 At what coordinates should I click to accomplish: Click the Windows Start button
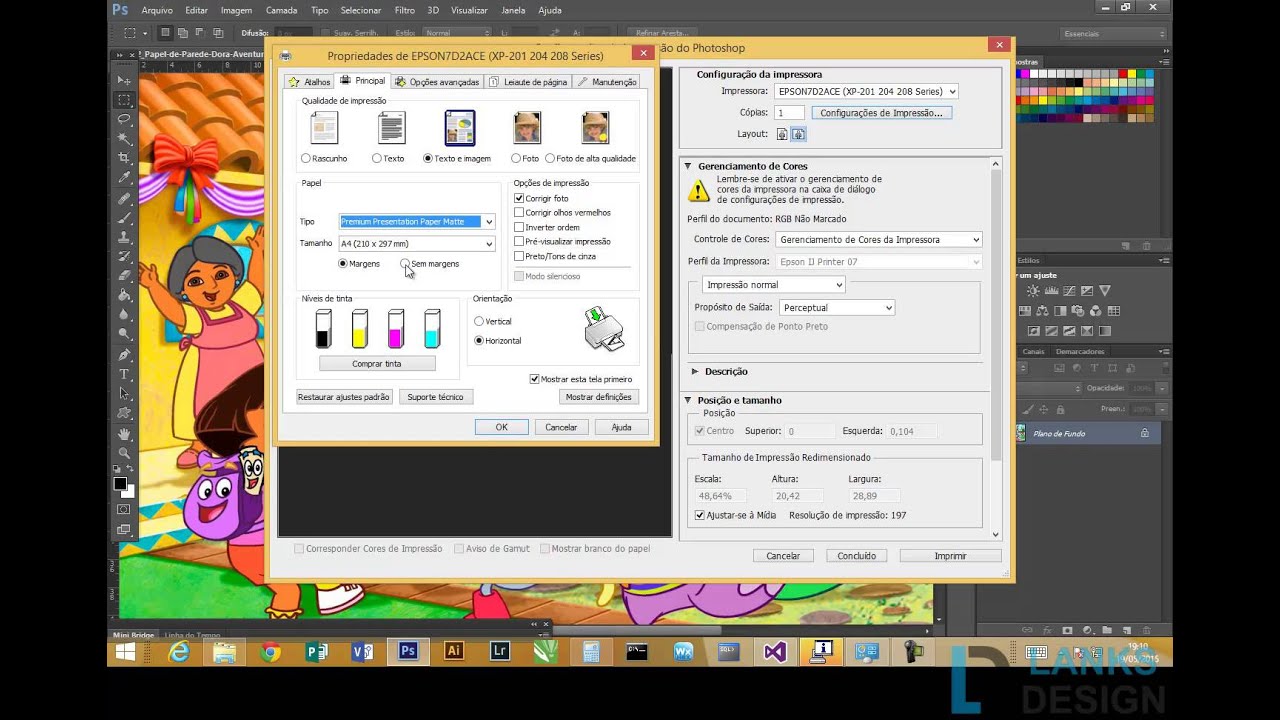125,651
